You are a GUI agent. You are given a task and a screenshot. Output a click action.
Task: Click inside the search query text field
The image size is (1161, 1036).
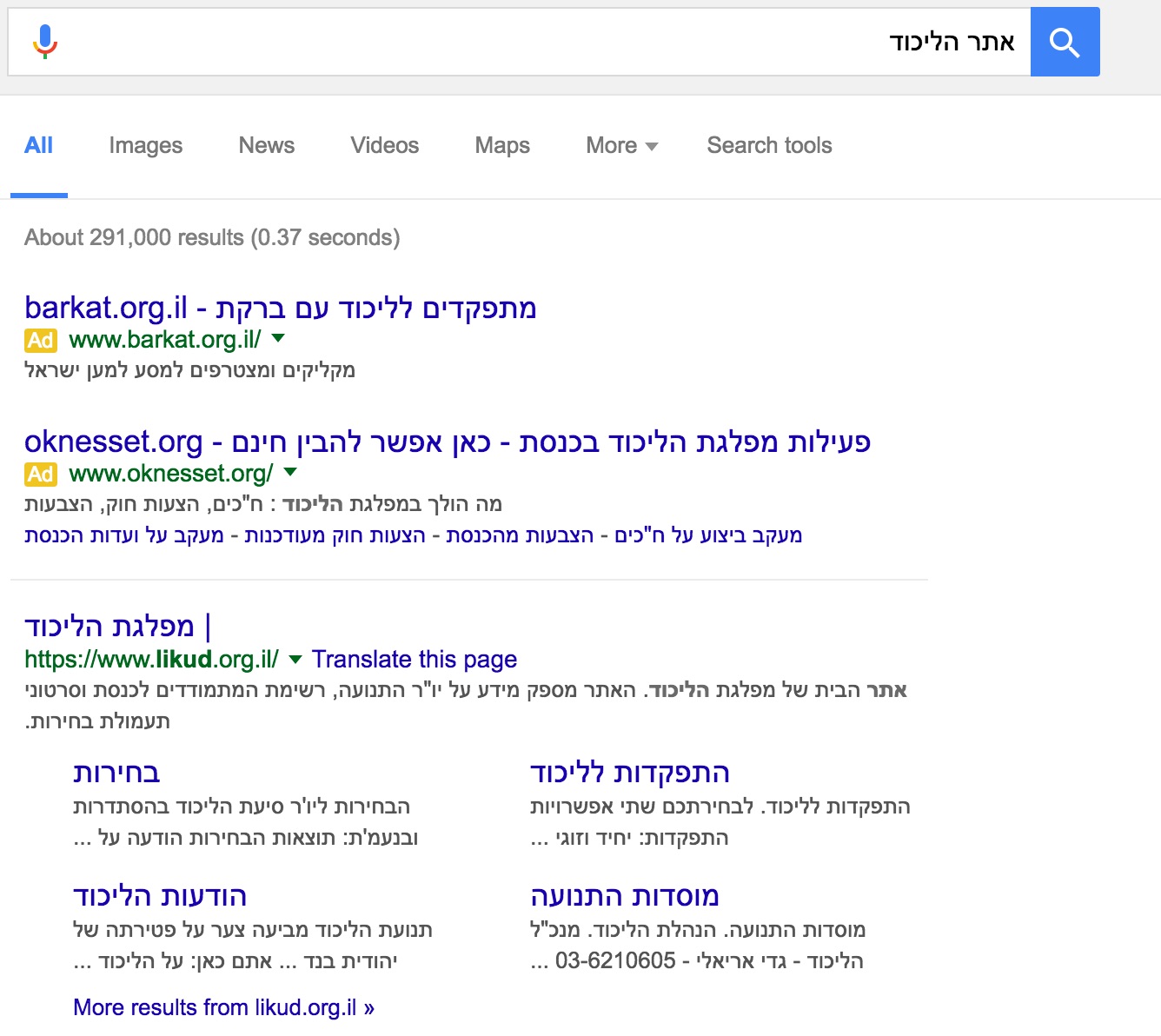point(521,42)
